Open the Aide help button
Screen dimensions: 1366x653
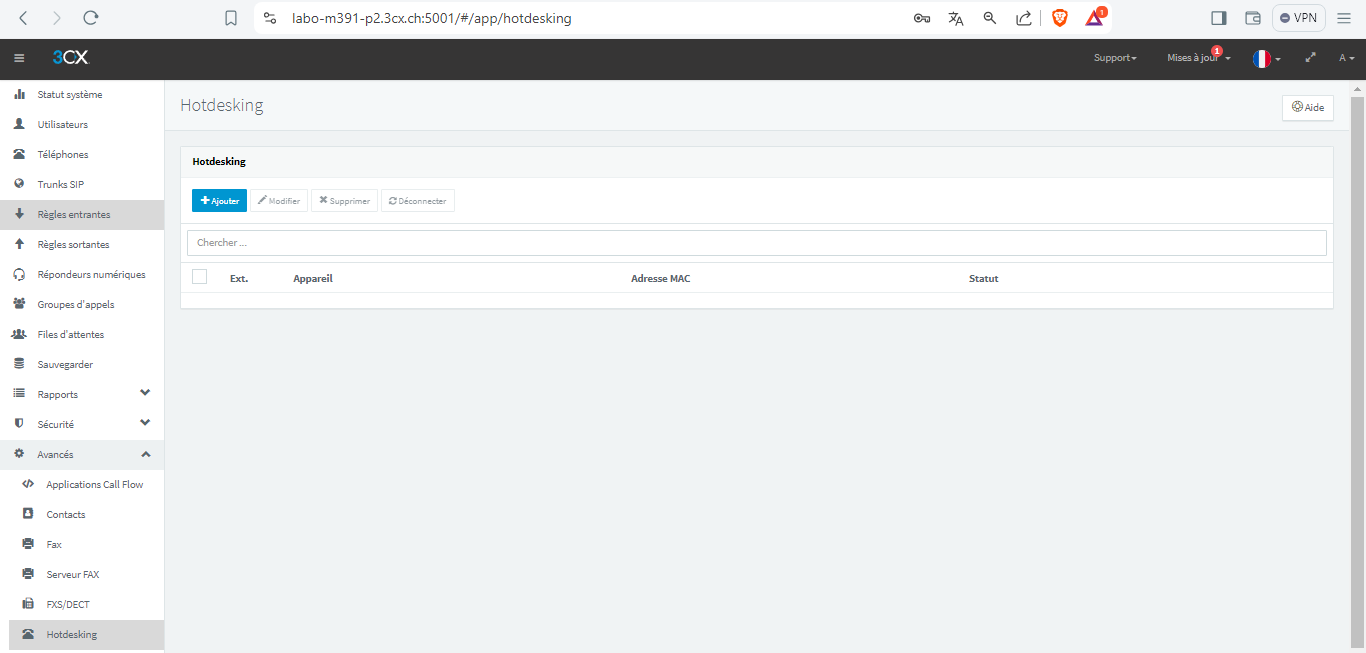1307,107
